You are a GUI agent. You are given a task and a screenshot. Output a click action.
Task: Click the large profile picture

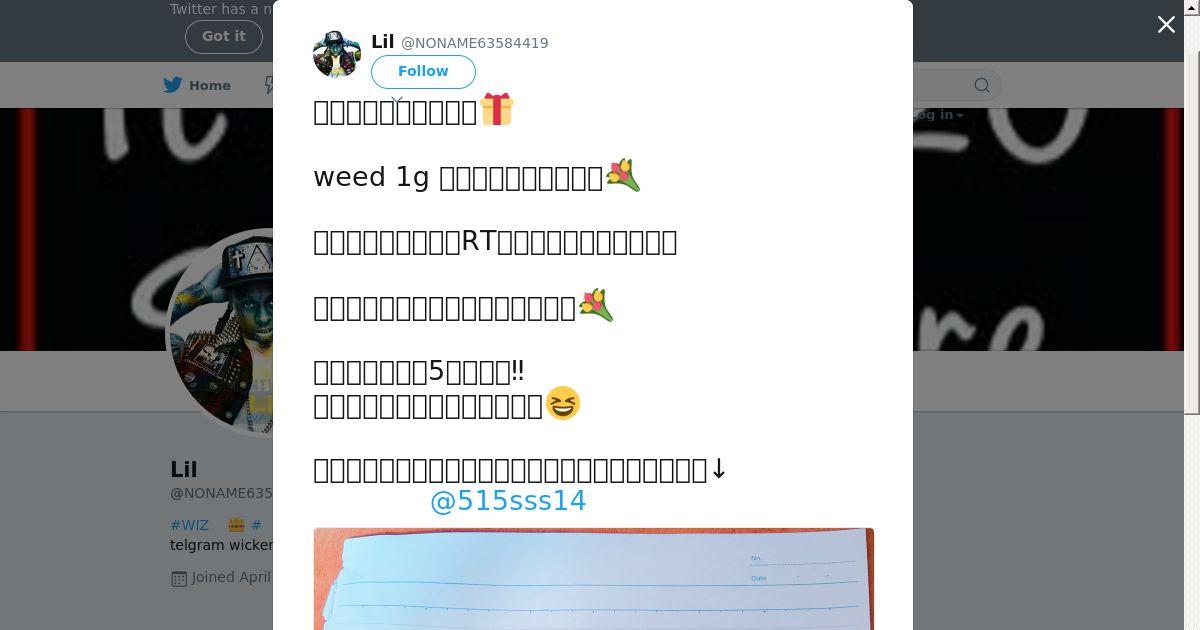click(x=222, y=333)
